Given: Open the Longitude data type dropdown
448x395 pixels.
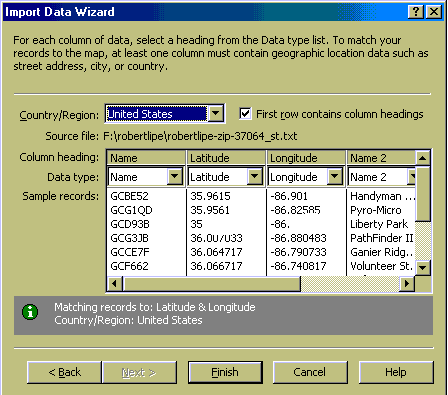Looking at the screenshot, I should click(x=335, y=176).
